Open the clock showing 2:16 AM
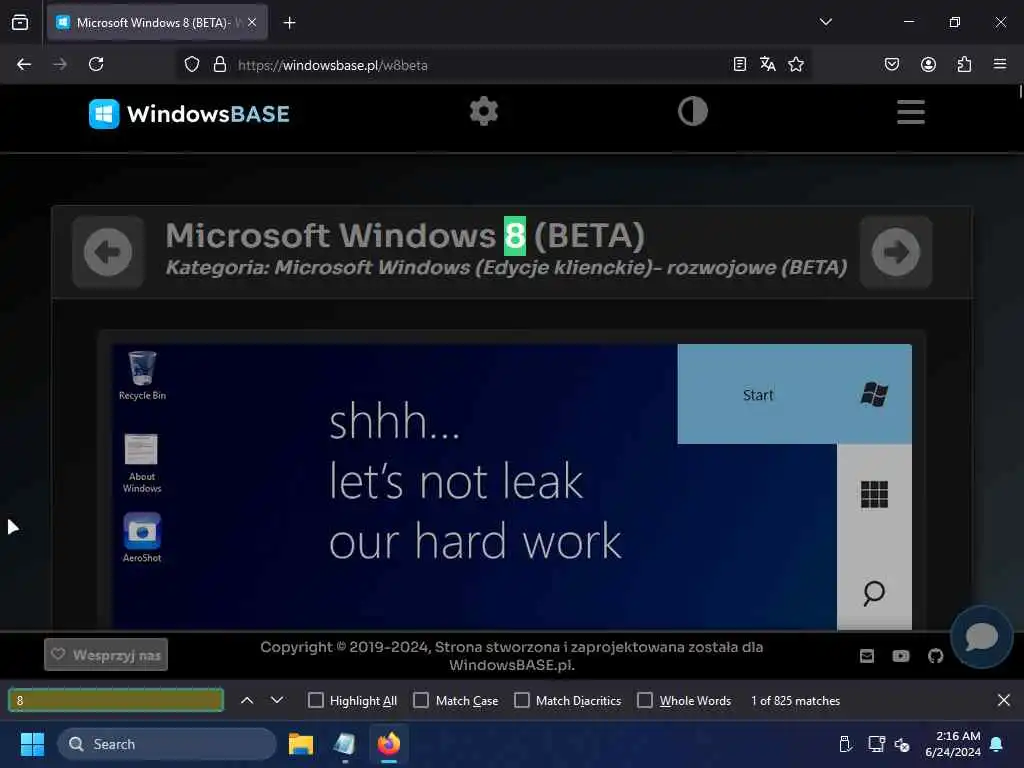Image resolution: width=1024 pixels, height=768 pixels. point(953,744)
